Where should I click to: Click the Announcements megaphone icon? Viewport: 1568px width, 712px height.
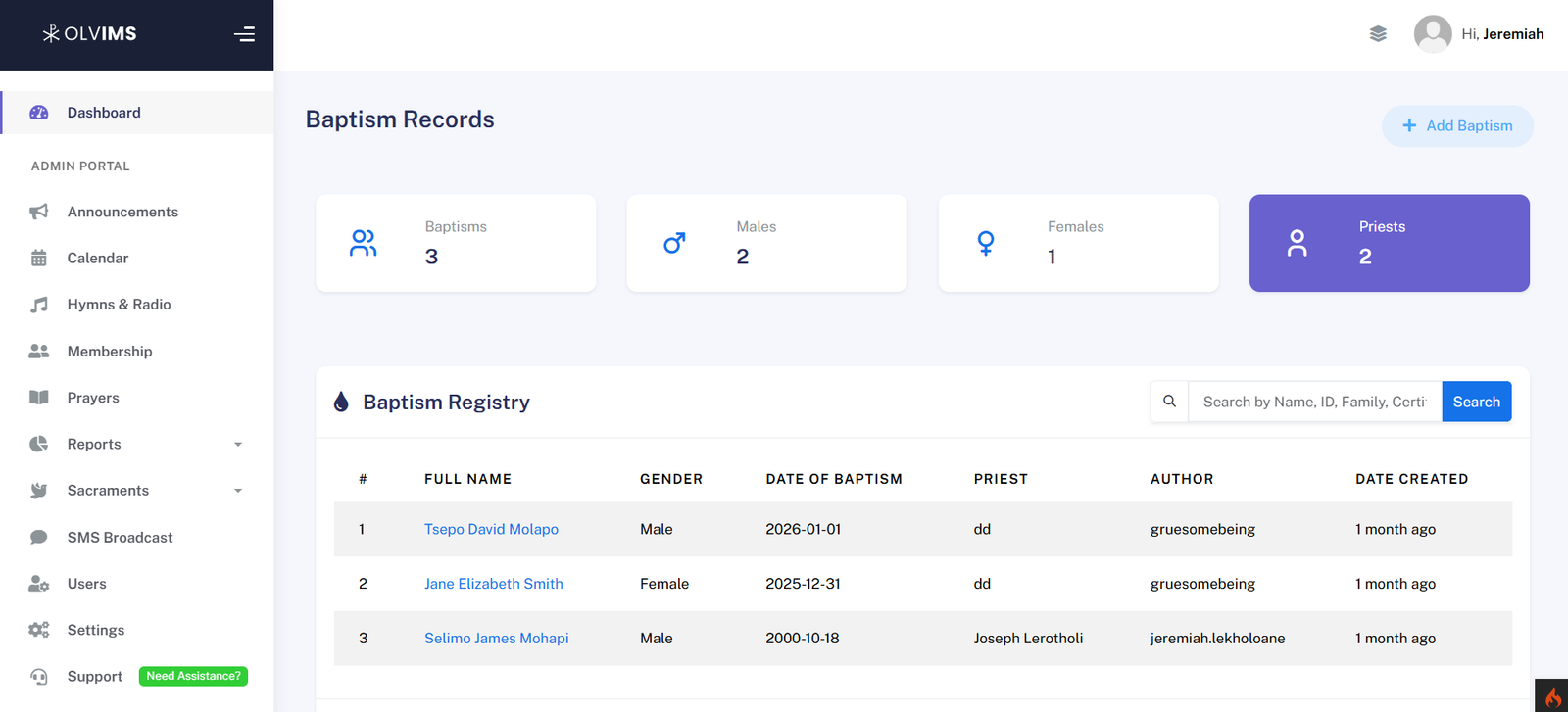pos(39,212)
